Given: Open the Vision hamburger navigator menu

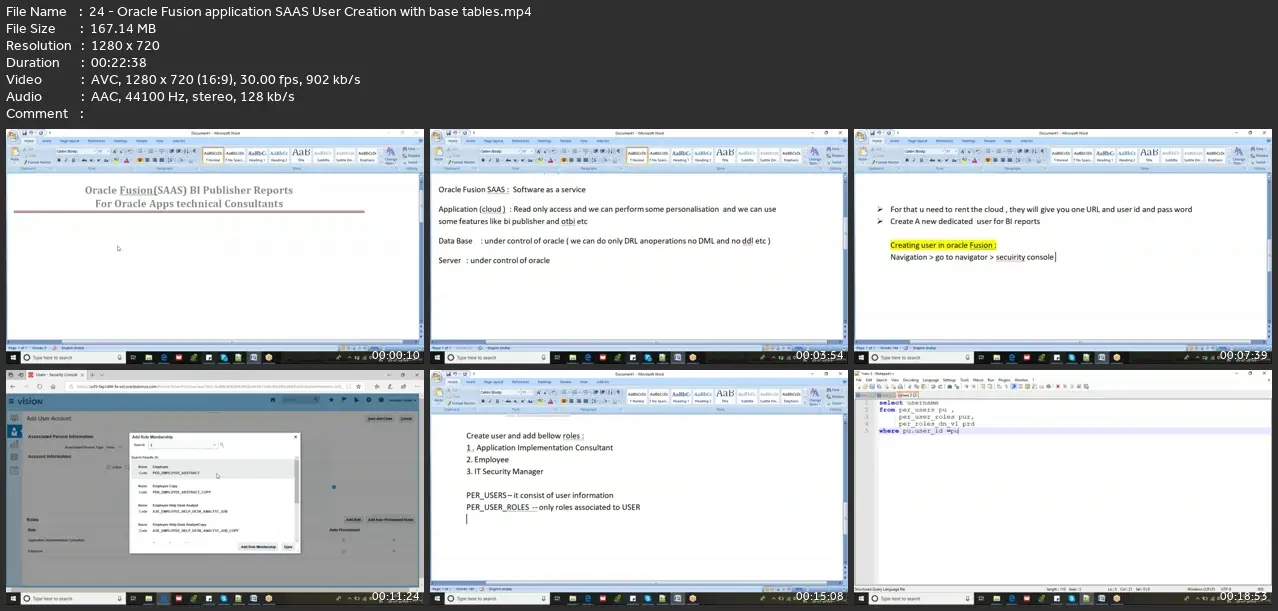Looking at the screenshot, I should [13, 400].
